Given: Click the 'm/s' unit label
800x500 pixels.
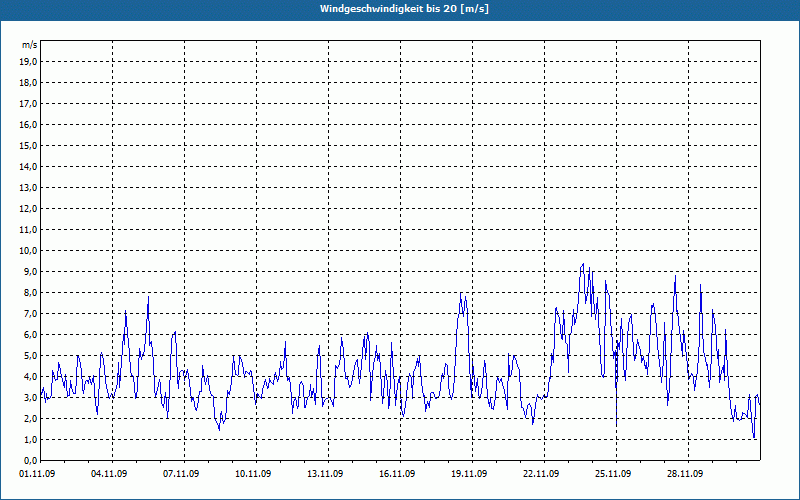Looking at the screenshot, I should point(30,45).
